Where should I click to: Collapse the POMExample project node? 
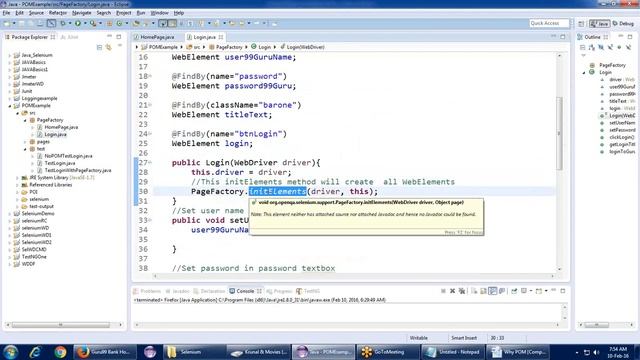coord(10,106)
